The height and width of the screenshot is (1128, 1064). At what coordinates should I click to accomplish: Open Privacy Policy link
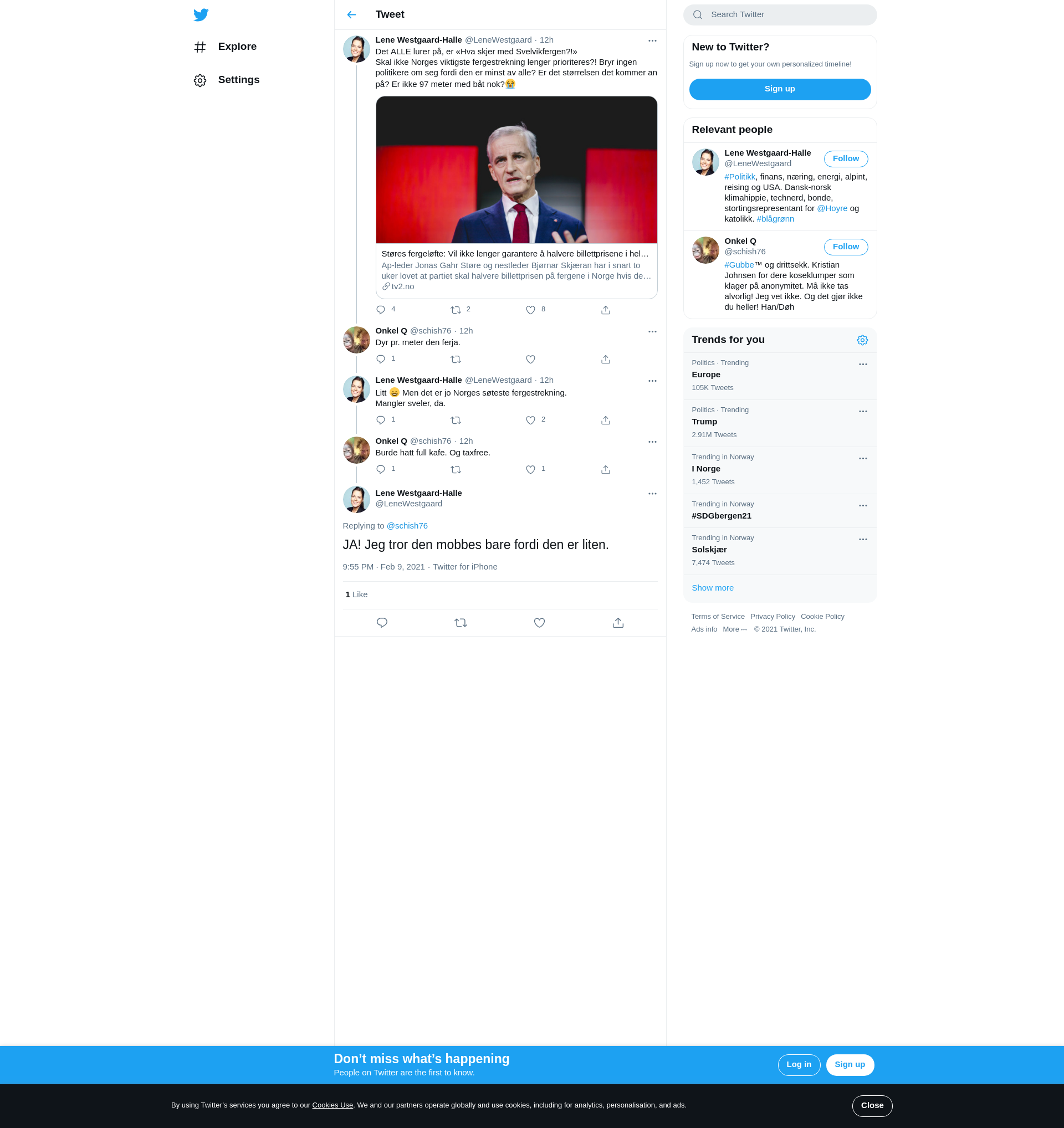click(772, 617)
